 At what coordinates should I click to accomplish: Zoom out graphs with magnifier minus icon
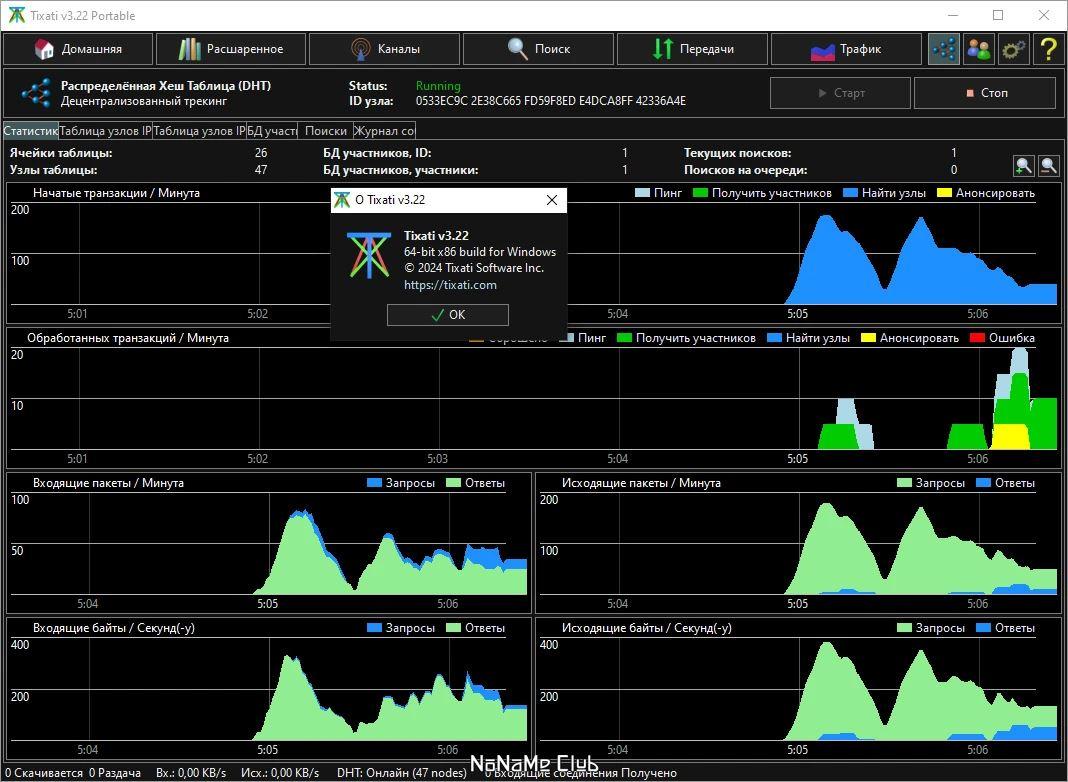1049,165
